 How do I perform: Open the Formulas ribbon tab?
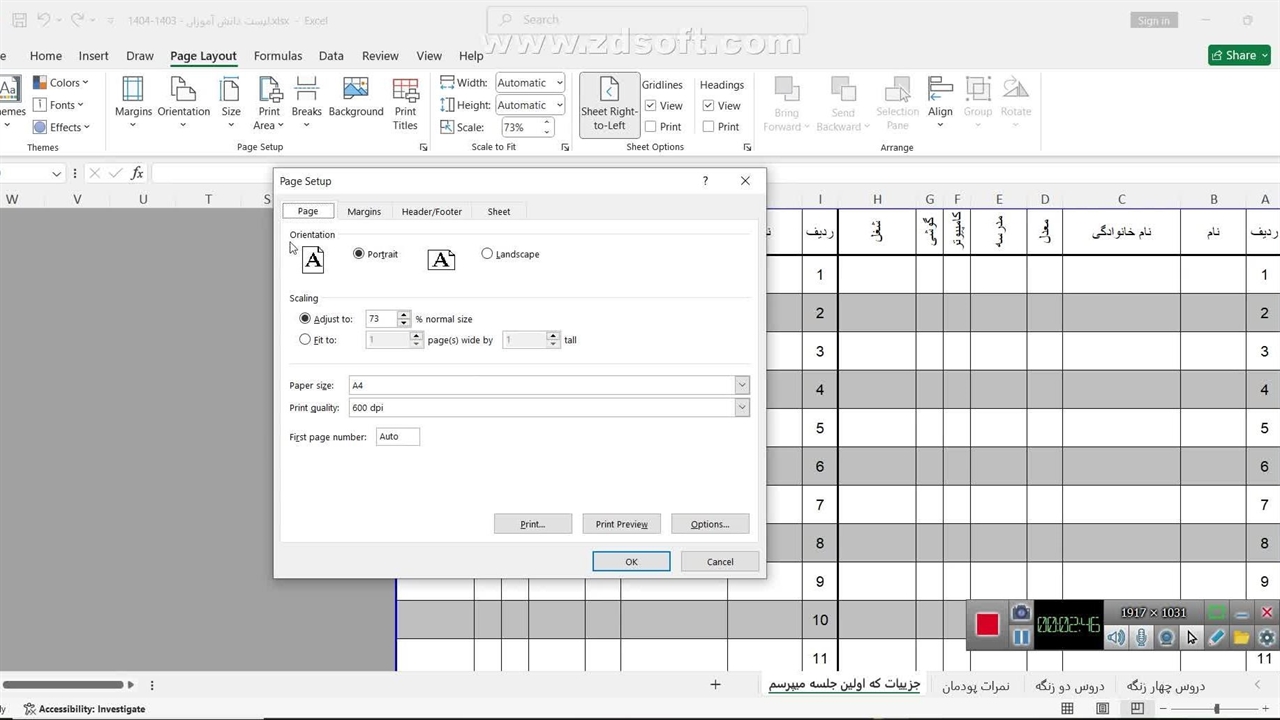pos(277,56)
